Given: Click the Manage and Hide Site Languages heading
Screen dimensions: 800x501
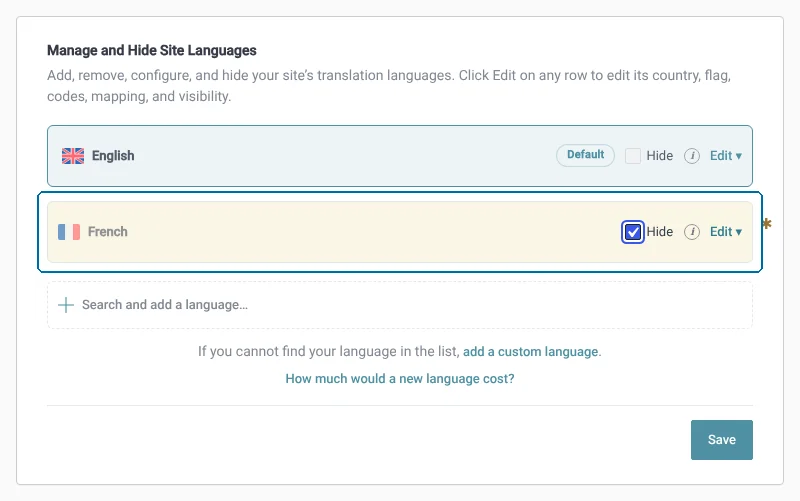Looking at the screenshot, I should (x=152, y=51).
